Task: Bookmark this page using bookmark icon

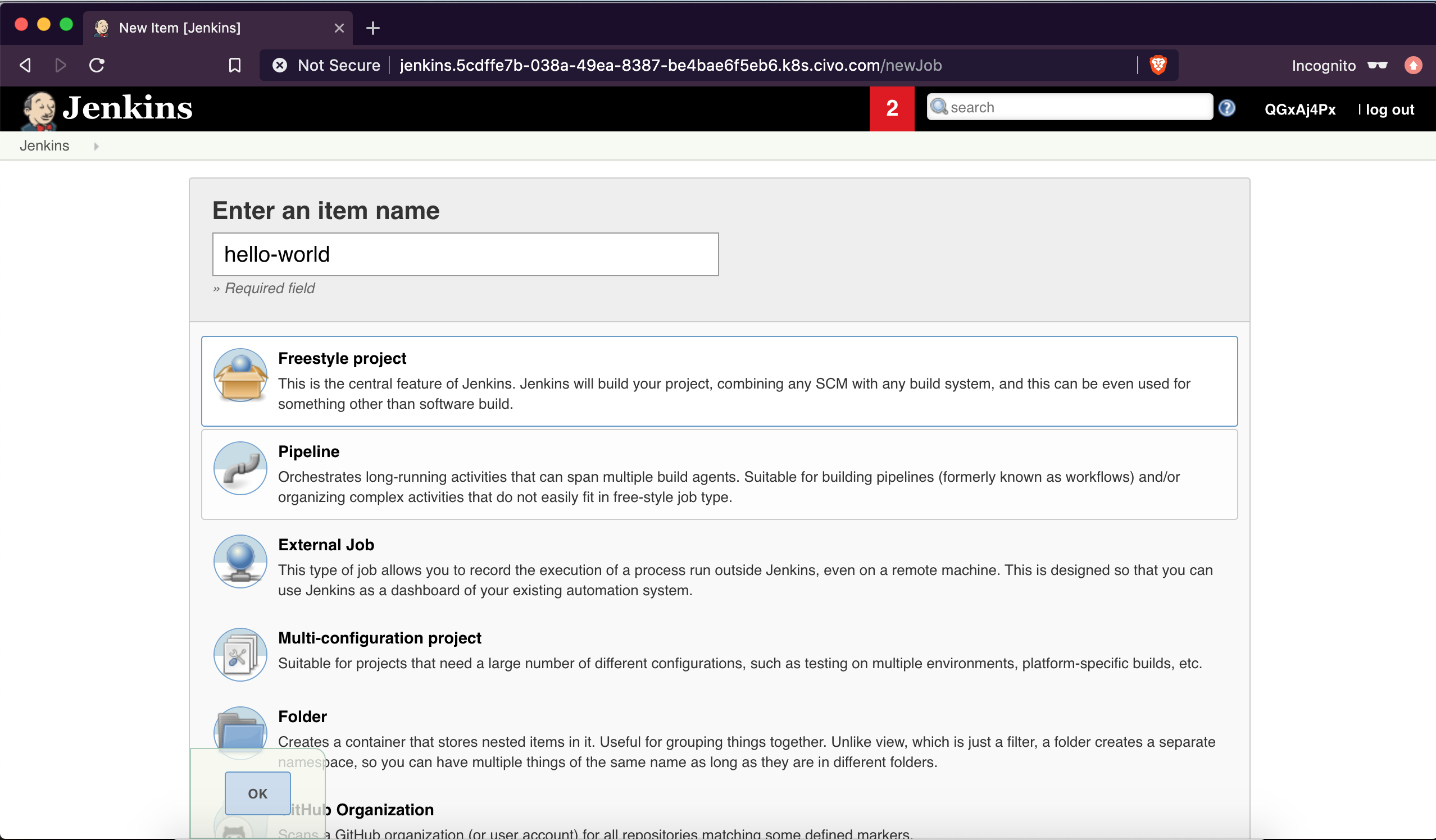Action: pyautogui.click(x=234, y=65)
